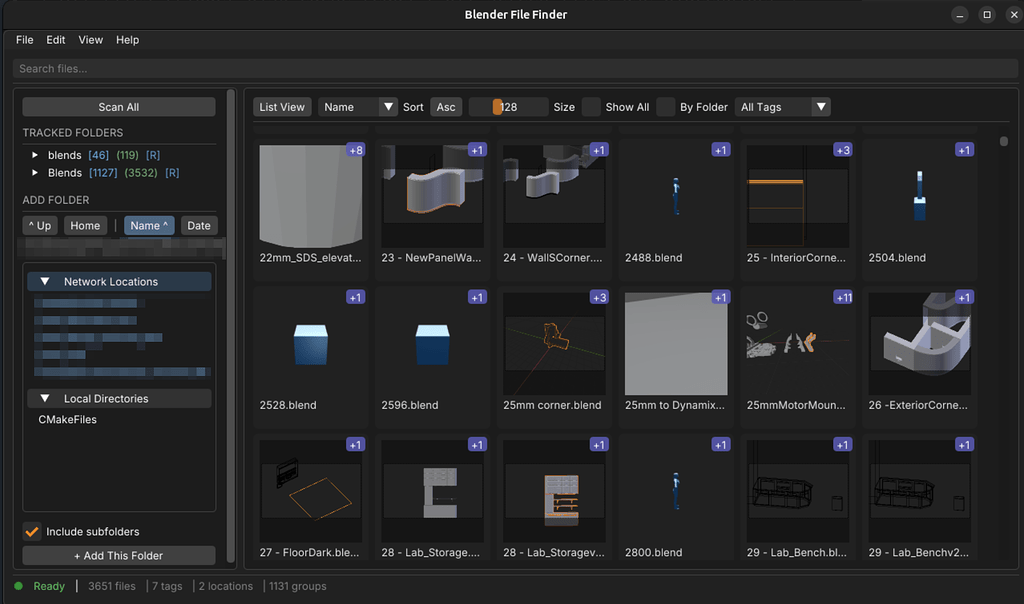
Task: Open the All Tags filter dropdown
Action: 782,107
